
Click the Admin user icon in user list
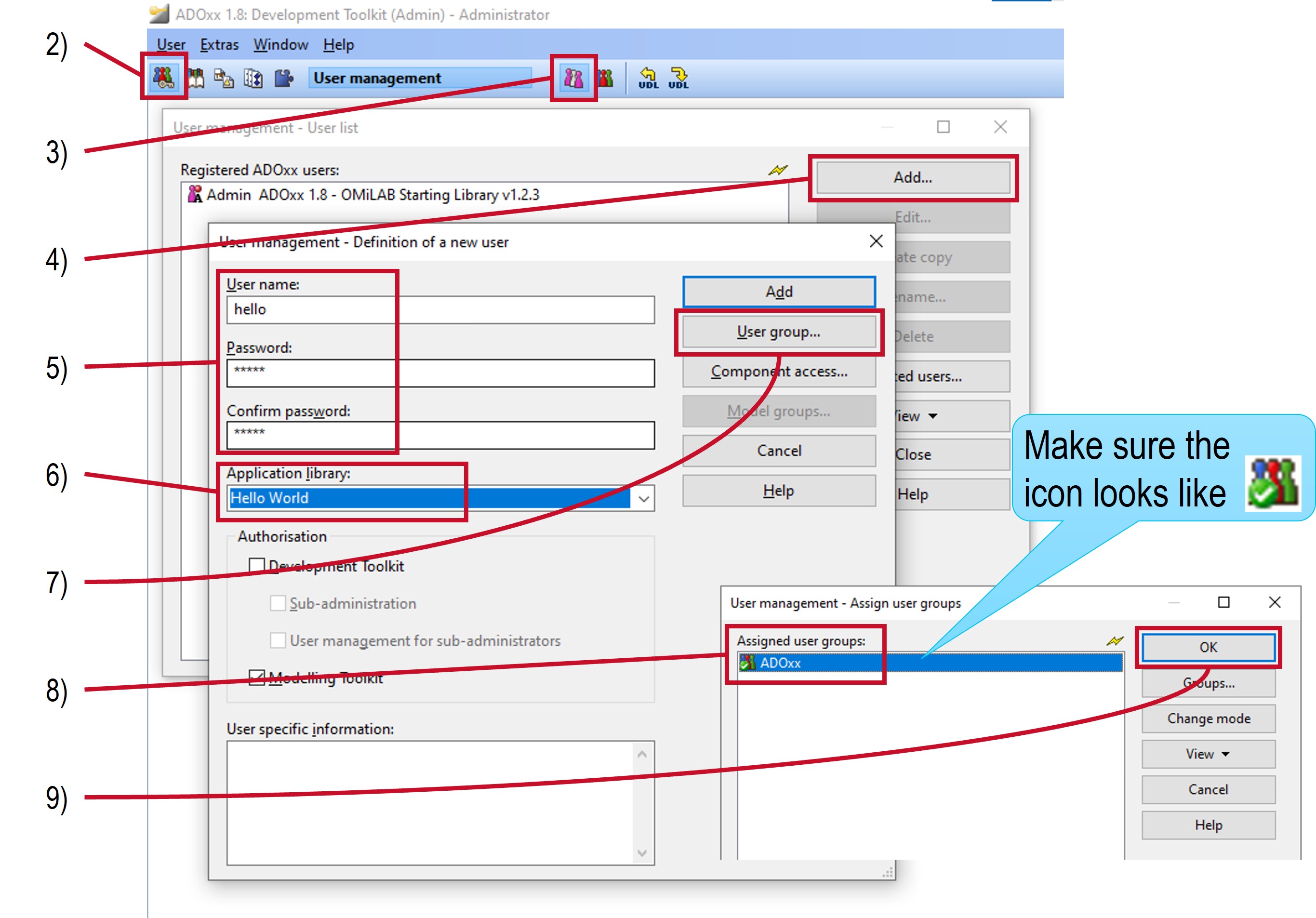(x=195, y=194)
